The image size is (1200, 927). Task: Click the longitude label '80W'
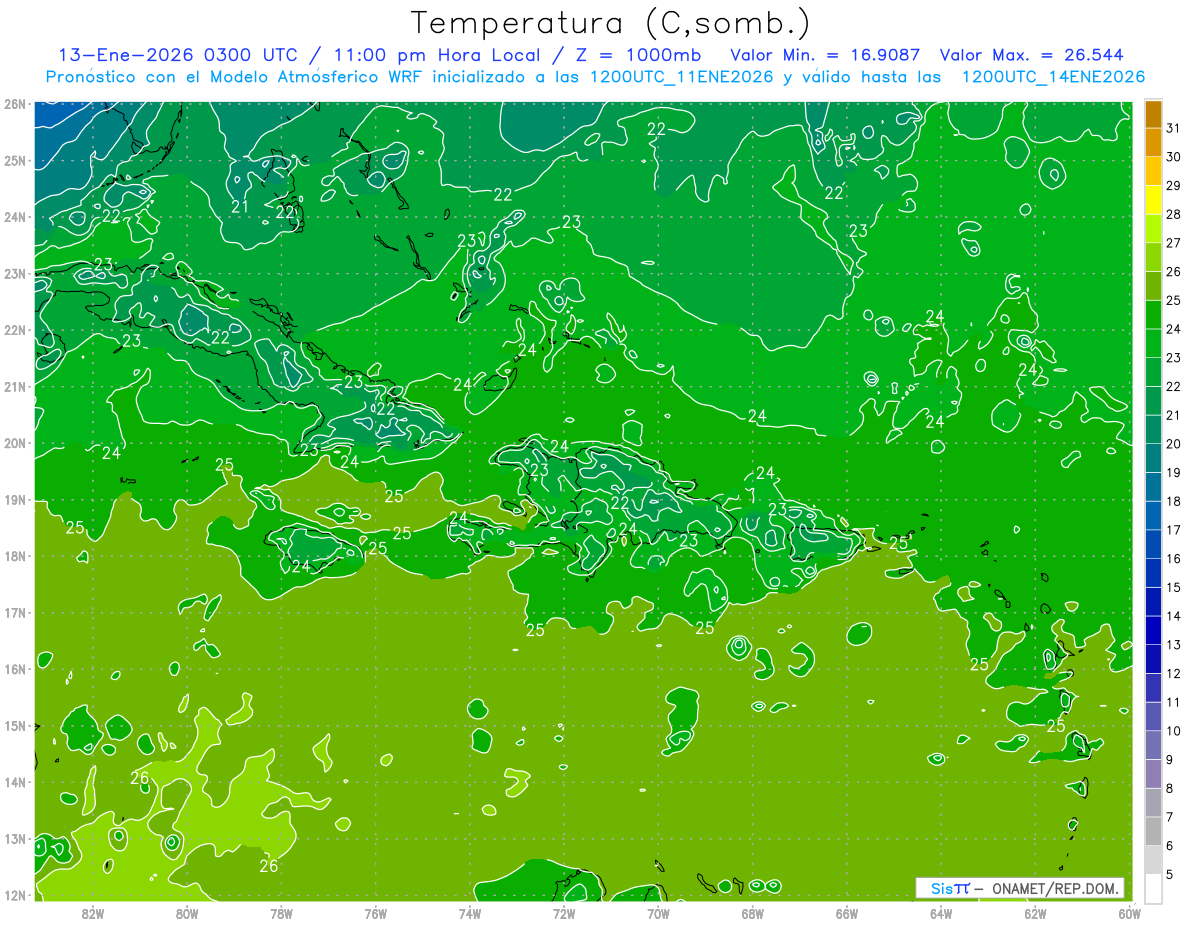click(187, 913)
